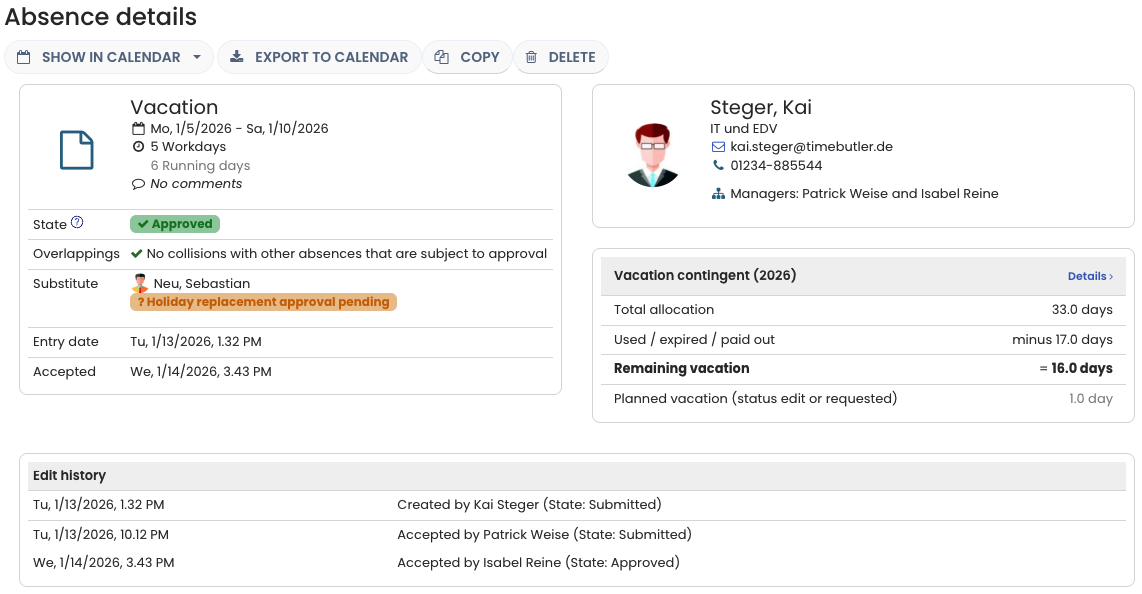Click the clock icon beside 5 Workdays
Viewport: 1142px width, 594px height.
click(x=138, y=147)
